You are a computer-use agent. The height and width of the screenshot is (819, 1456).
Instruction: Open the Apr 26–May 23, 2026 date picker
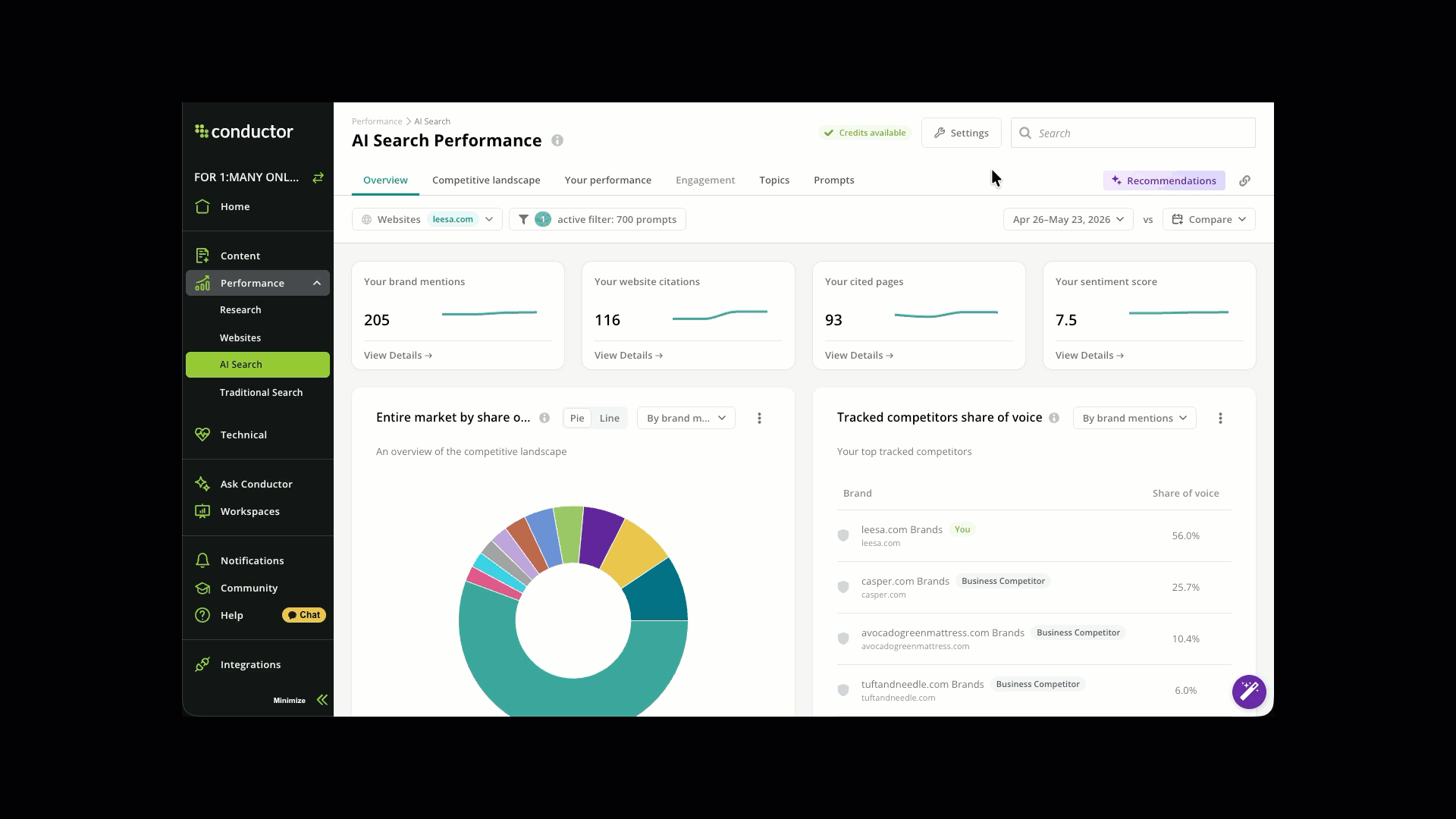coord(1068,219)
